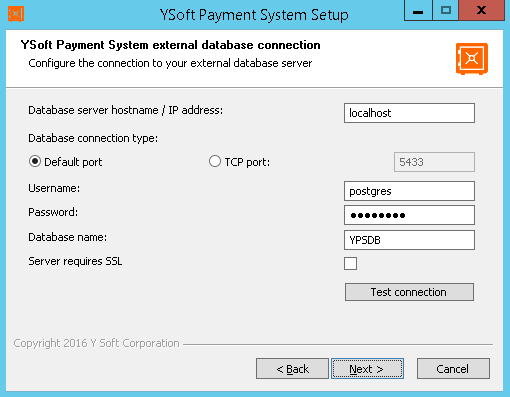
Task: Click the Username field containing postgres
Action: point(409,191)
